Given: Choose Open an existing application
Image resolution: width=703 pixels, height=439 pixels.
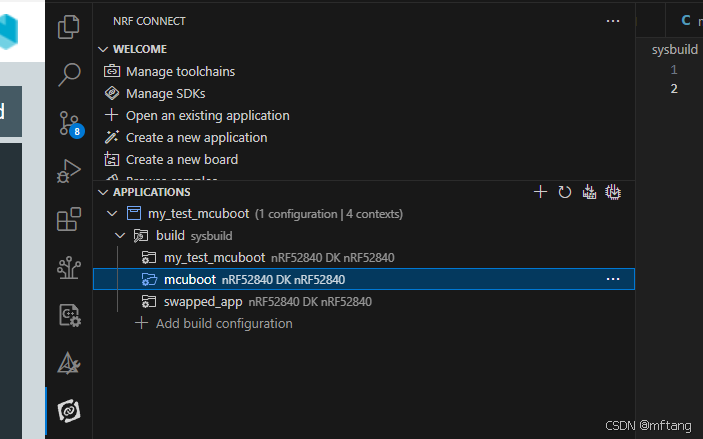Looking at the screenshot, I should [x=208, y=115].
